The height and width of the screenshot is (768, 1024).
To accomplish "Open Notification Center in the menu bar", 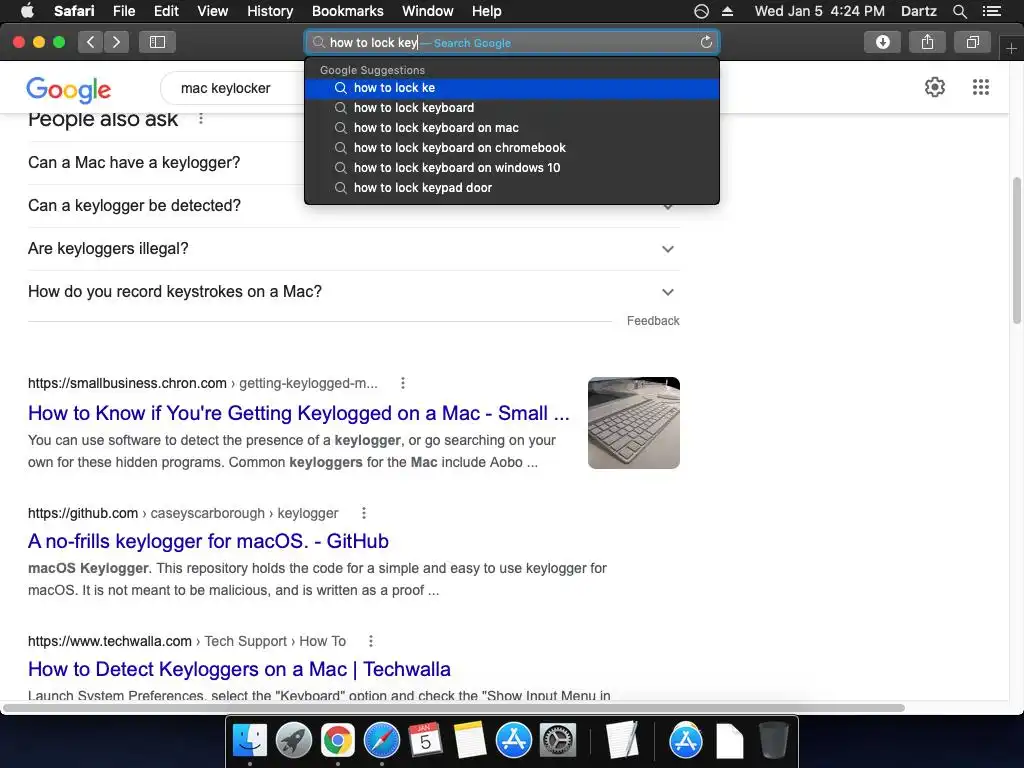I will 991,11.
